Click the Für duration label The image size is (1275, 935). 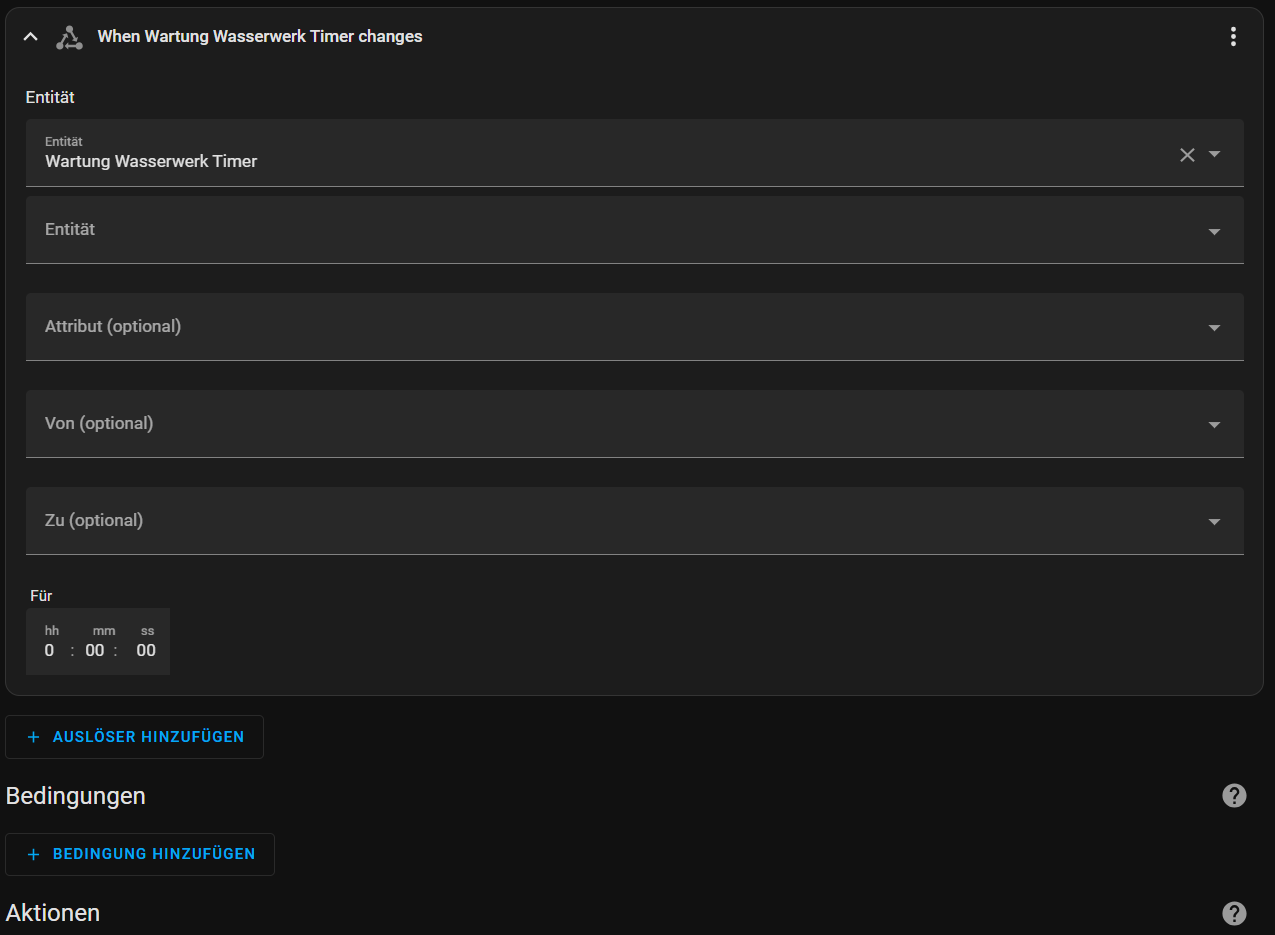[x=41, y=596]
